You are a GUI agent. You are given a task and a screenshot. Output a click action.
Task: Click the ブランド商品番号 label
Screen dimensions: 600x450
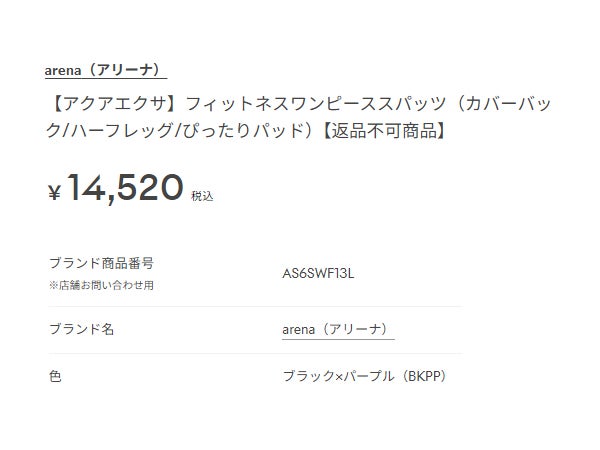point(101,263)
